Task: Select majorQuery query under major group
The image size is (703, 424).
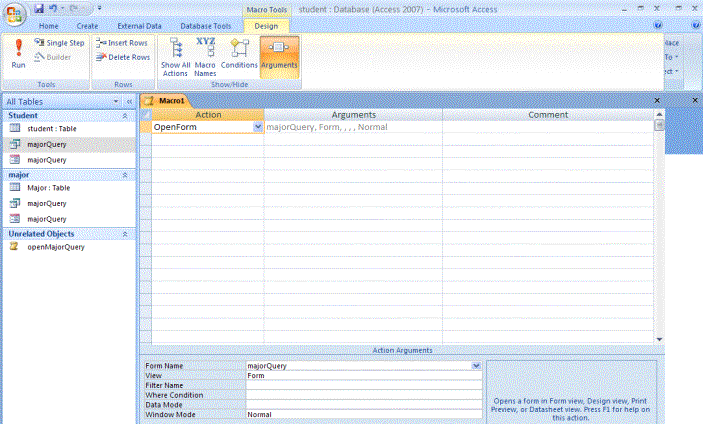Action: [x=69, y=203]
